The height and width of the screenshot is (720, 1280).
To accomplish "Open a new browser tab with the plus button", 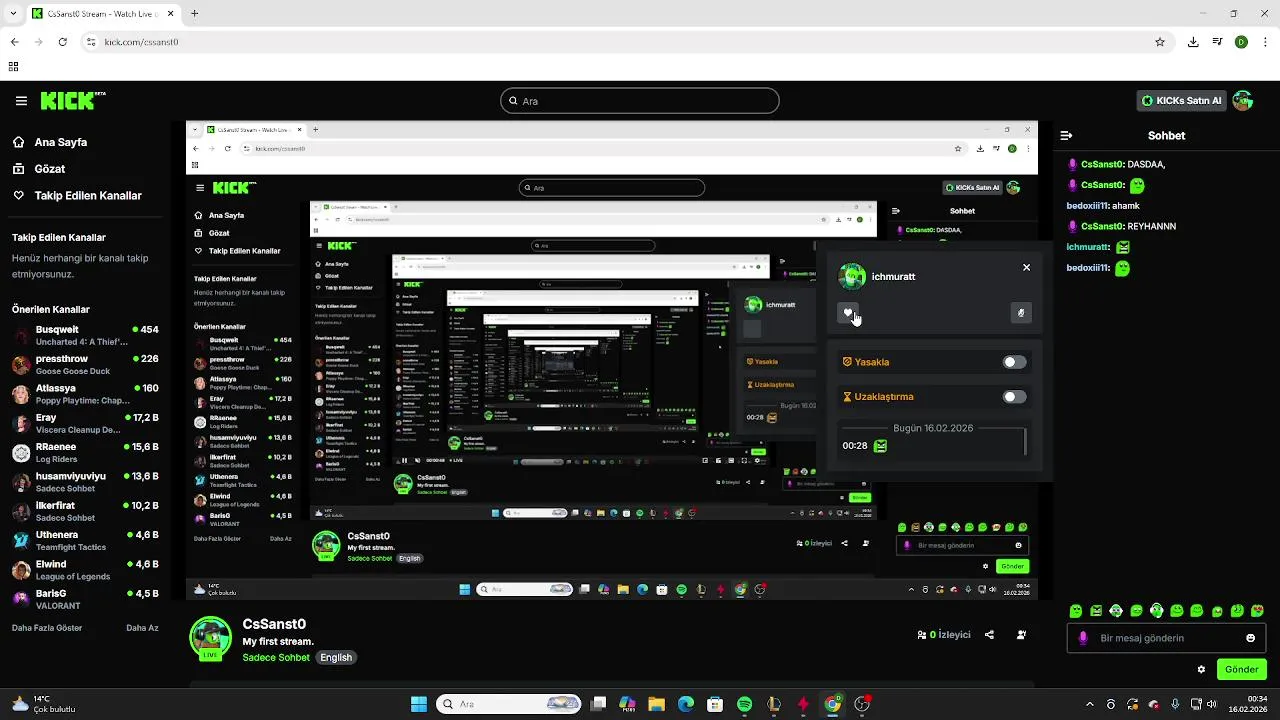I will 194,14.
